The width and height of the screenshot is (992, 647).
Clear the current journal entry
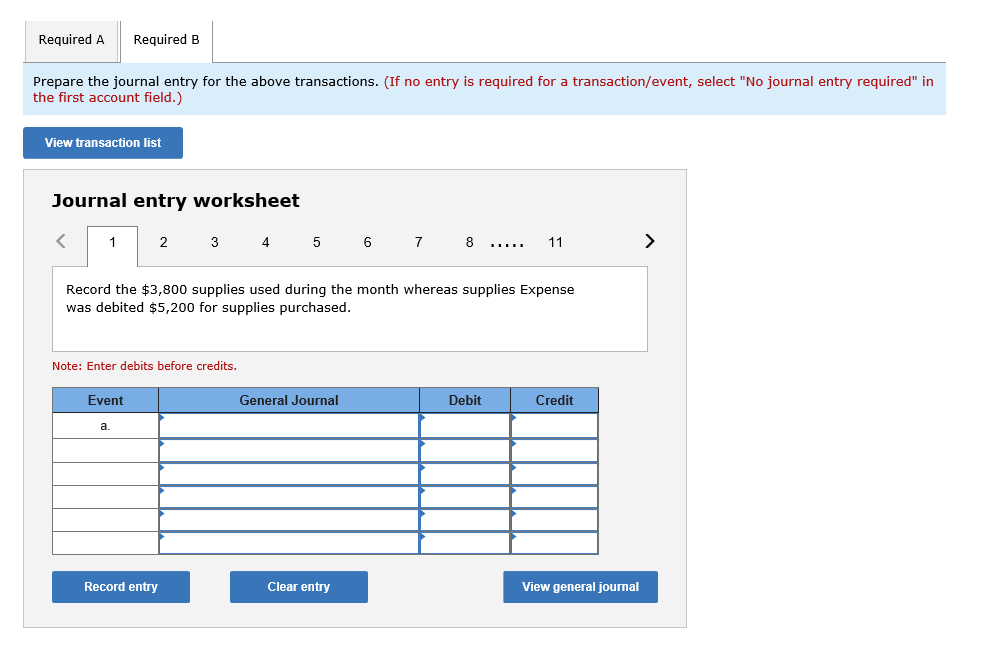298,586
